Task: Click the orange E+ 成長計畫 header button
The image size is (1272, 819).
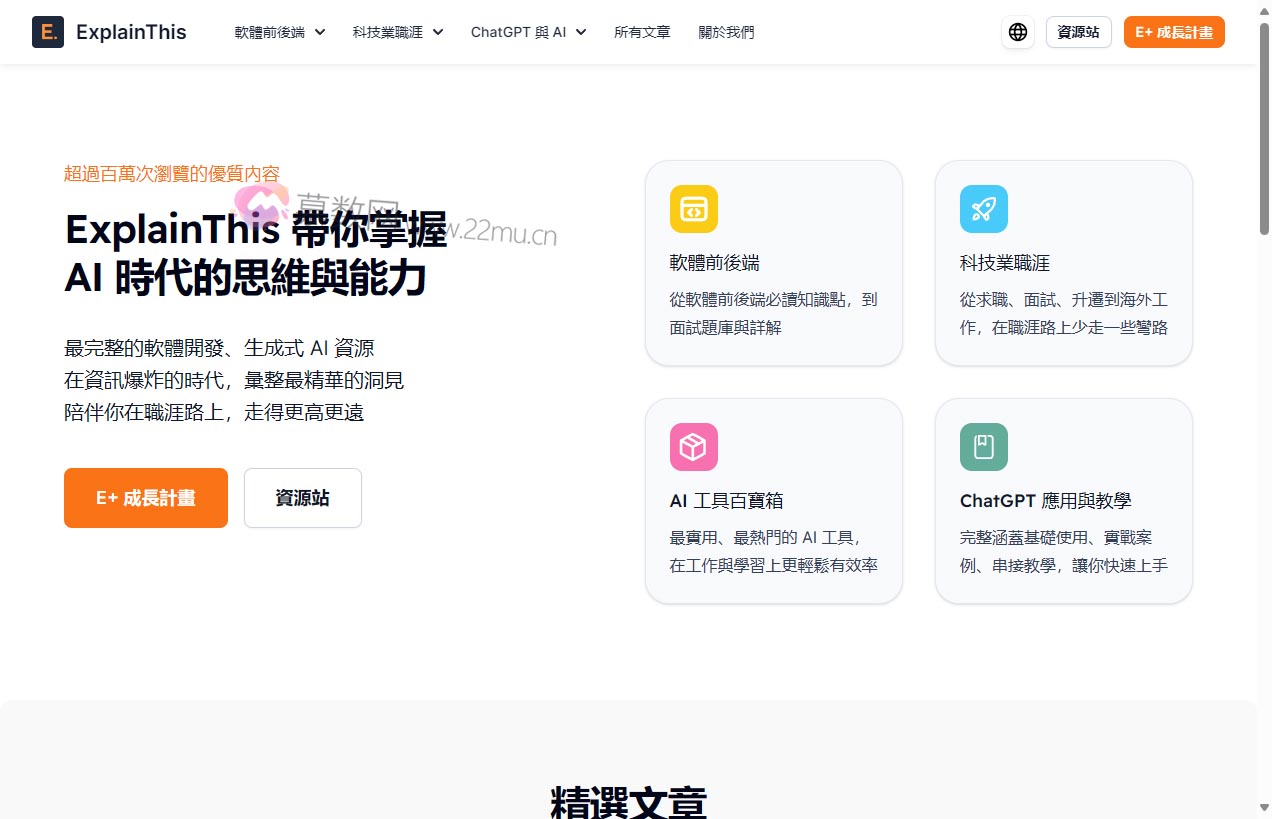Action: pyautogui.click(x=1173, y=32)
